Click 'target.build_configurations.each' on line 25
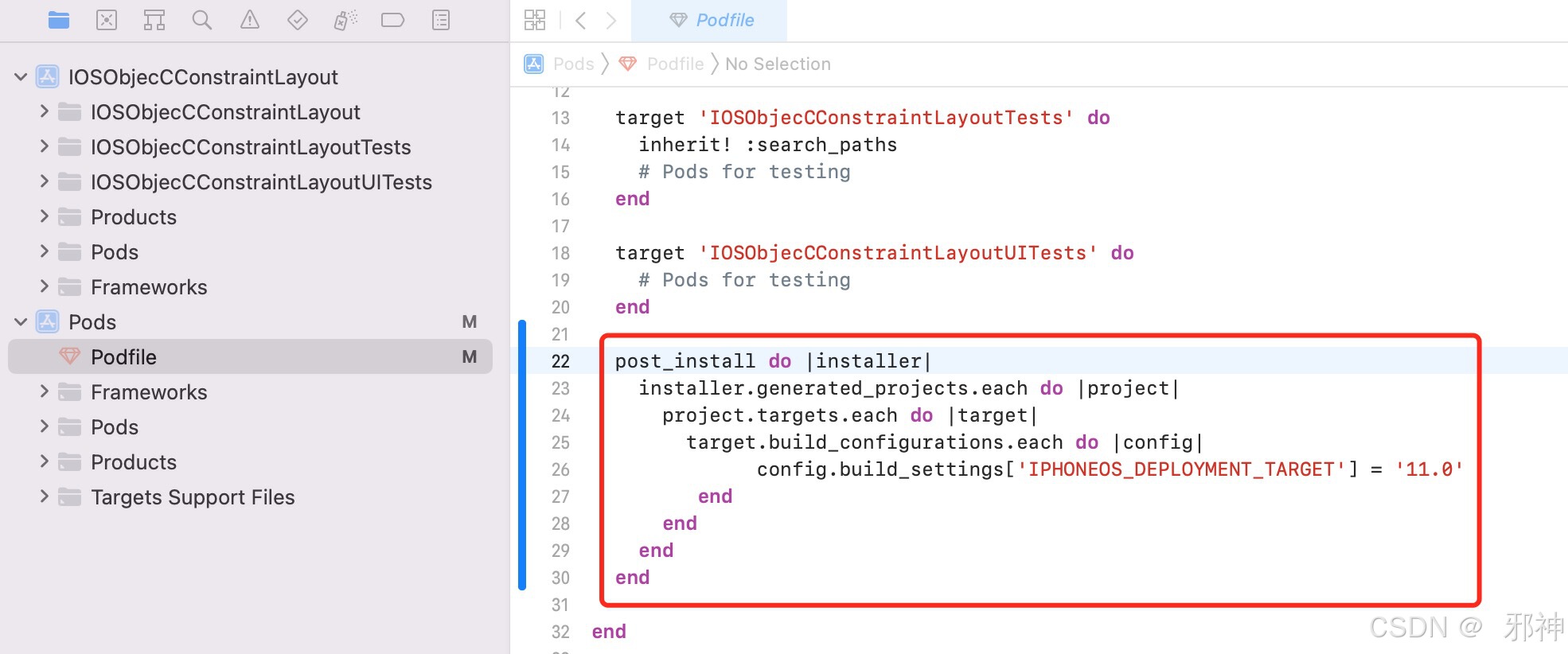This screenshot has height=654, width=1568. click(x=874, y=442)
